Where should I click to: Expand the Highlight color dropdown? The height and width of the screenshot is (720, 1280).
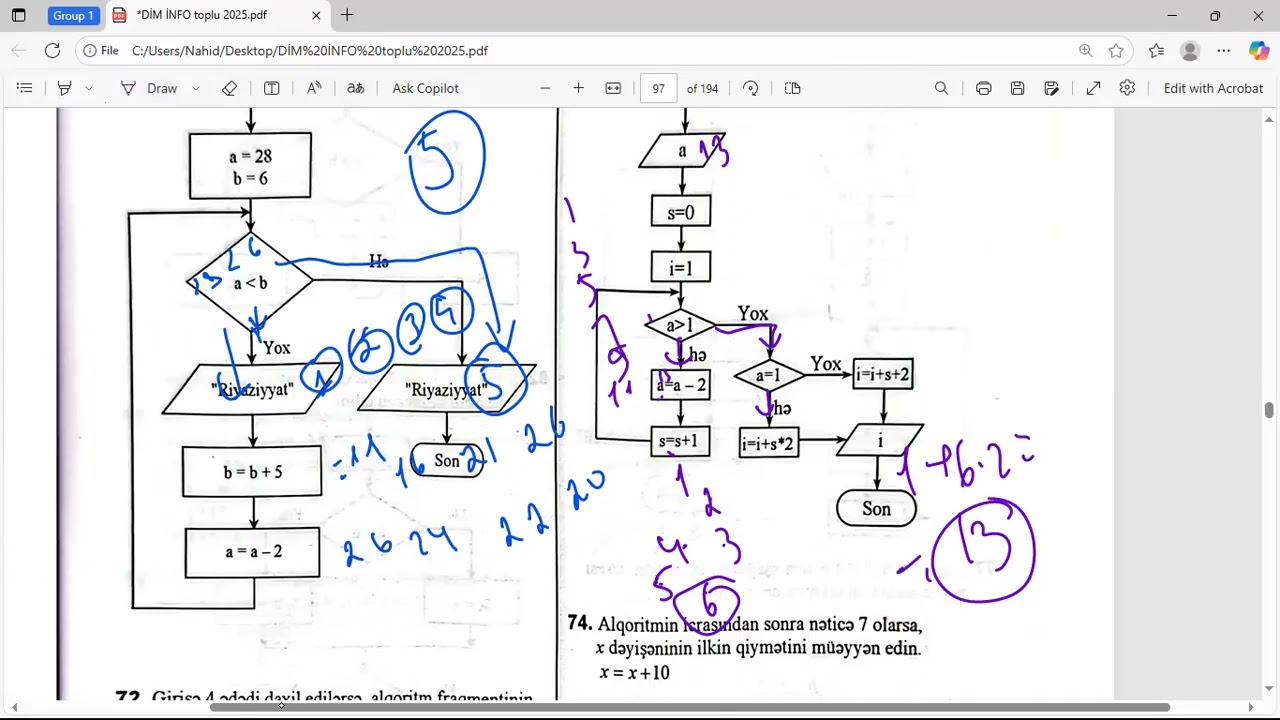tap(89, 88)
